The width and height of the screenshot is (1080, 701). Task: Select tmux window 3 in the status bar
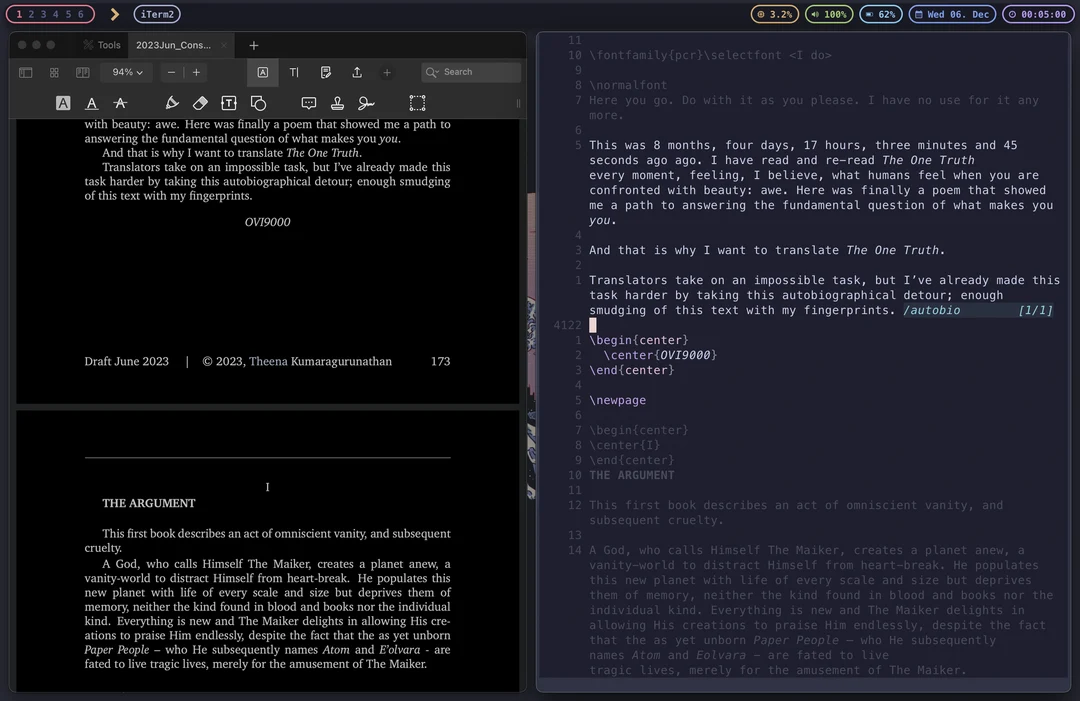tap(44, 14)
